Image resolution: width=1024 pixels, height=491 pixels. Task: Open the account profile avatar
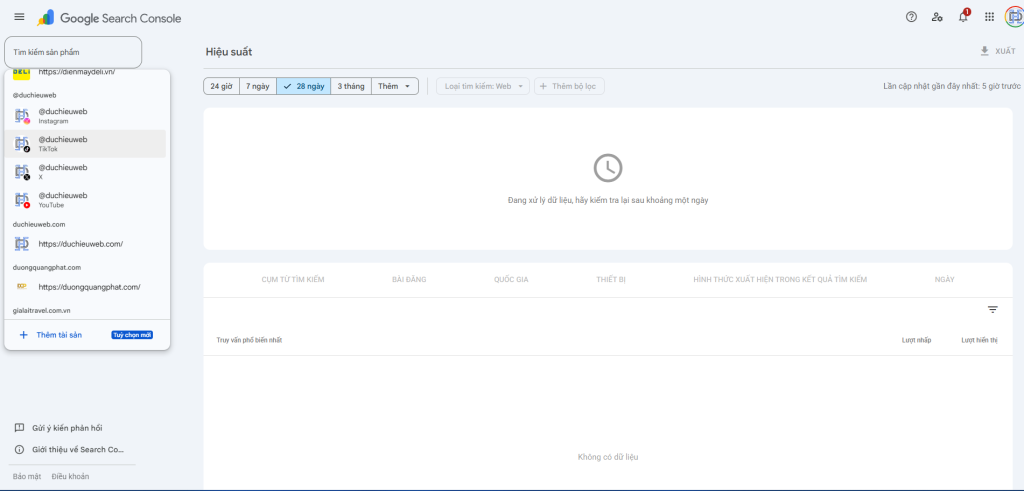click(1014, 17)
